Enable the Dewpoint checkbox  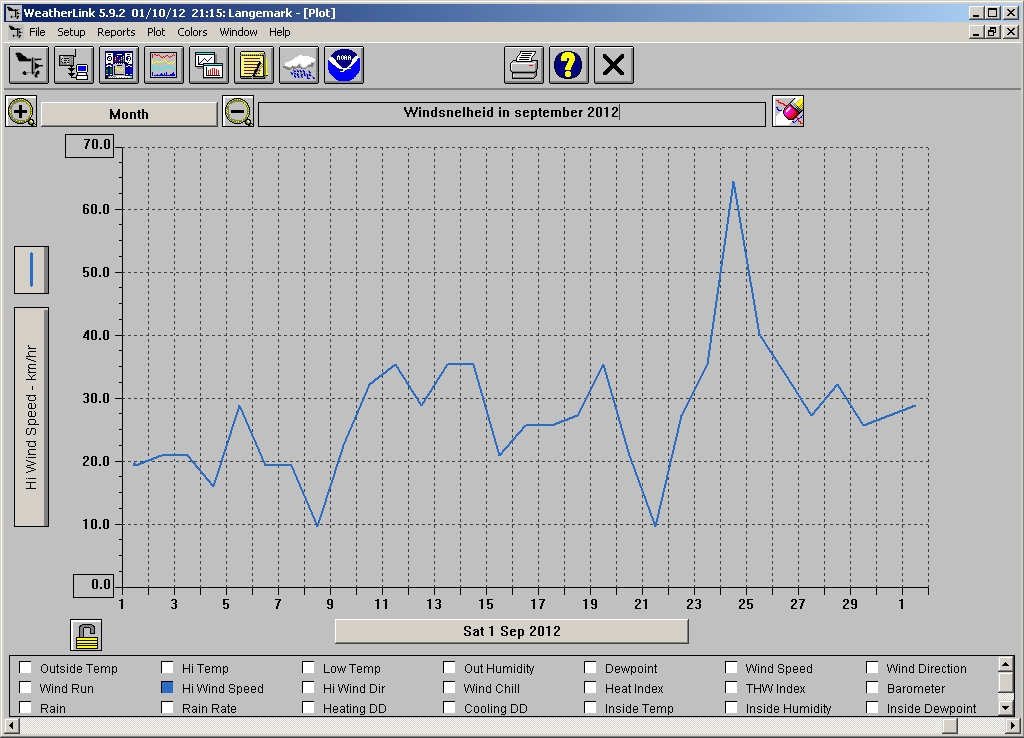[x=590, y=667]
